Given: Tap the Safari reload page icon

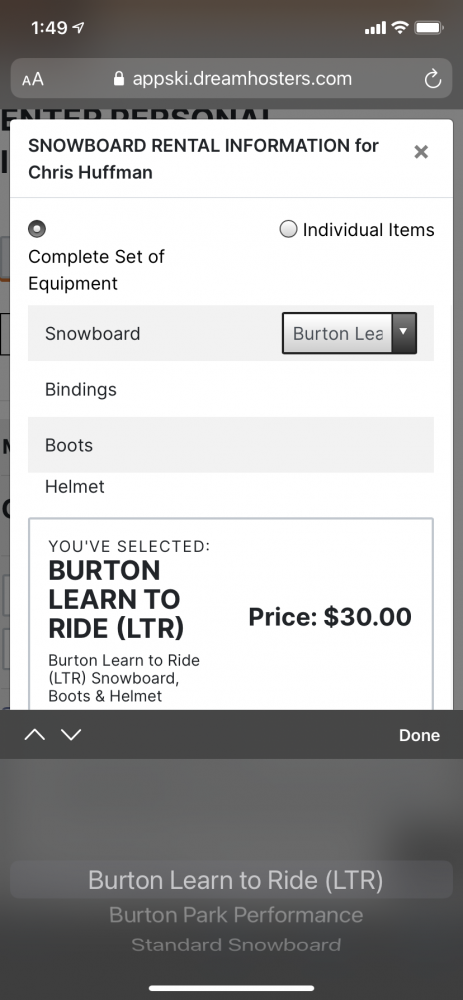Looking at the screenshot, I should (432, 79).
